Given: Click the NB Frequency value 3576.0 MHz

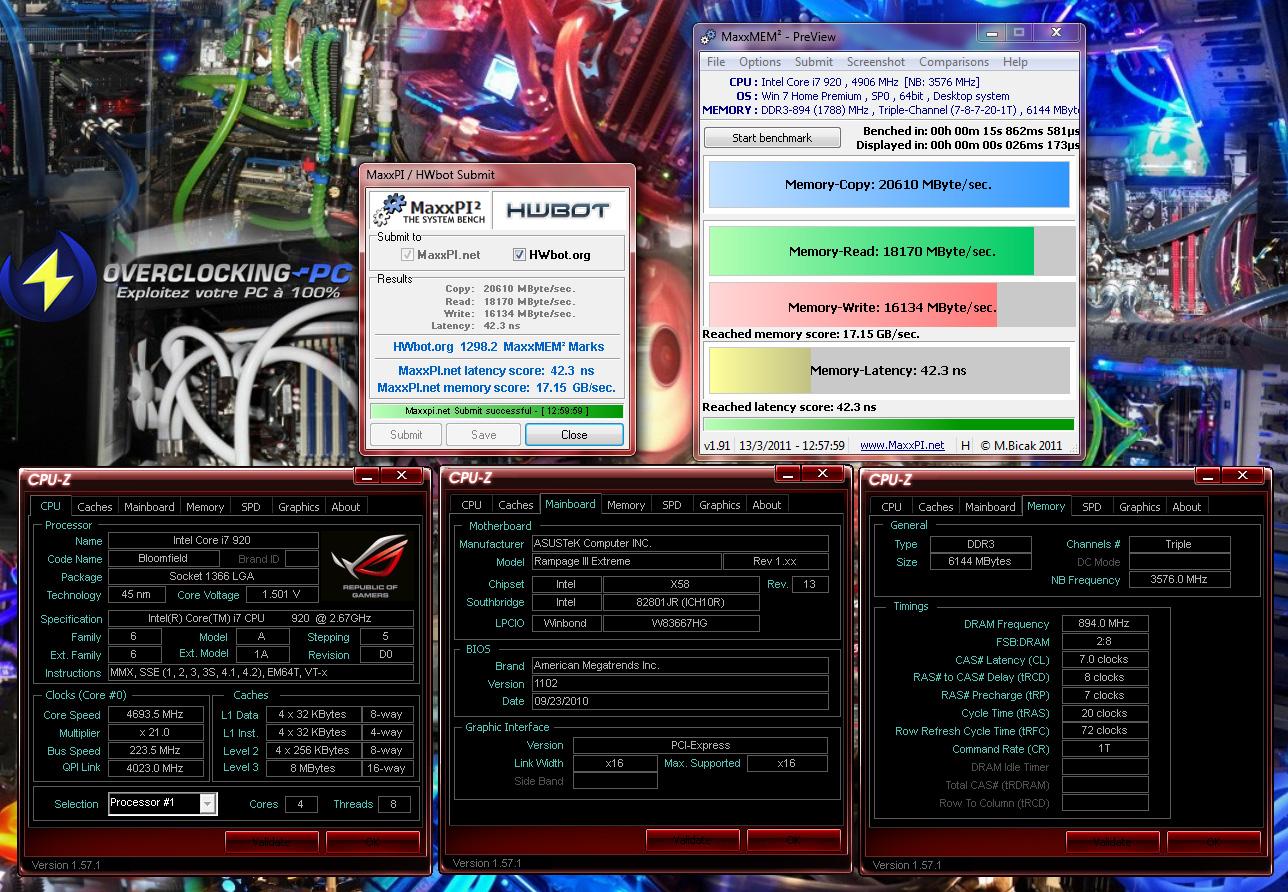Looking at the screenshot, I should (1179, 580).
